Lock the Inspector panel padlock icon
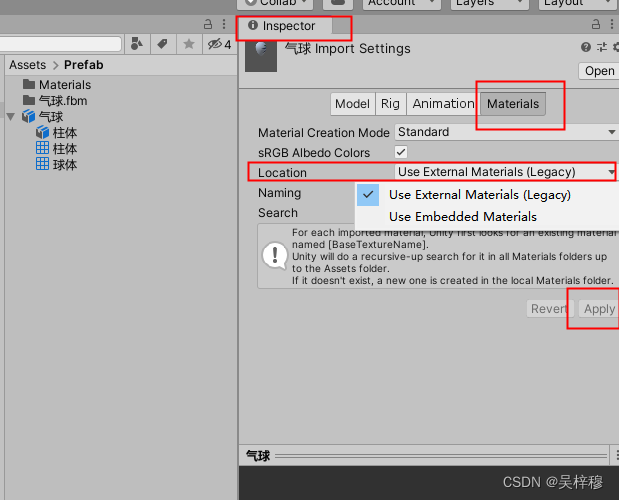This screenshot has width=619, height=500. coord(596,24)
